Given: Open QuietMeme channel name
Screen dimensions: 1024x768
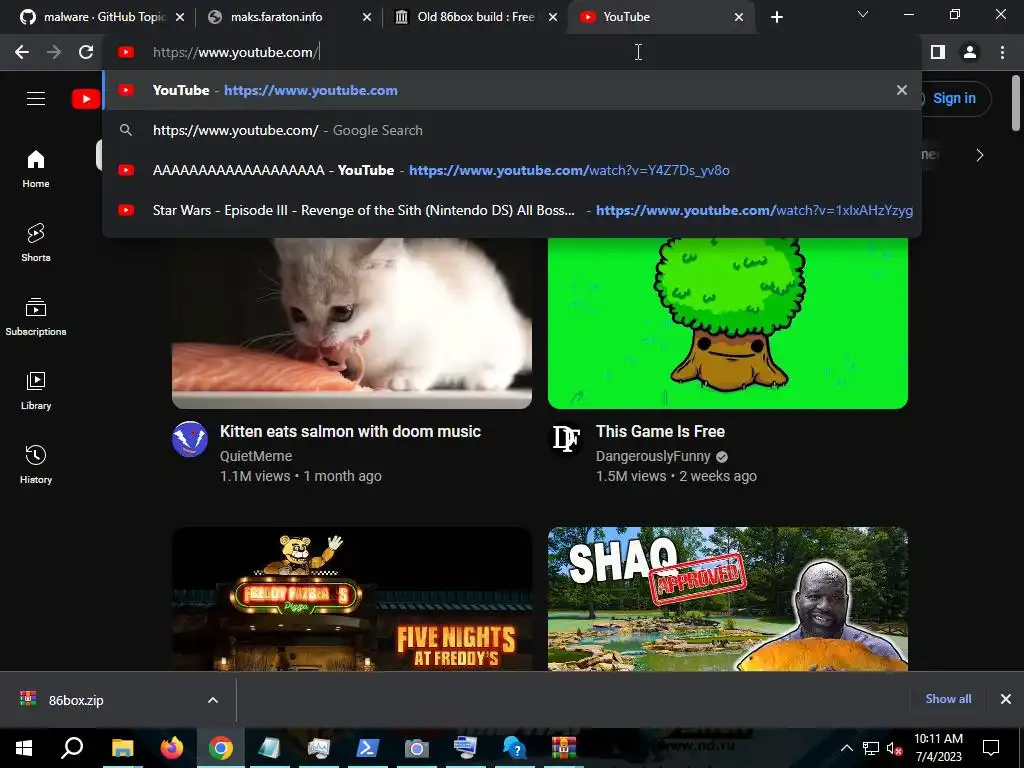Looking at the screenshot, I should 256,456.
